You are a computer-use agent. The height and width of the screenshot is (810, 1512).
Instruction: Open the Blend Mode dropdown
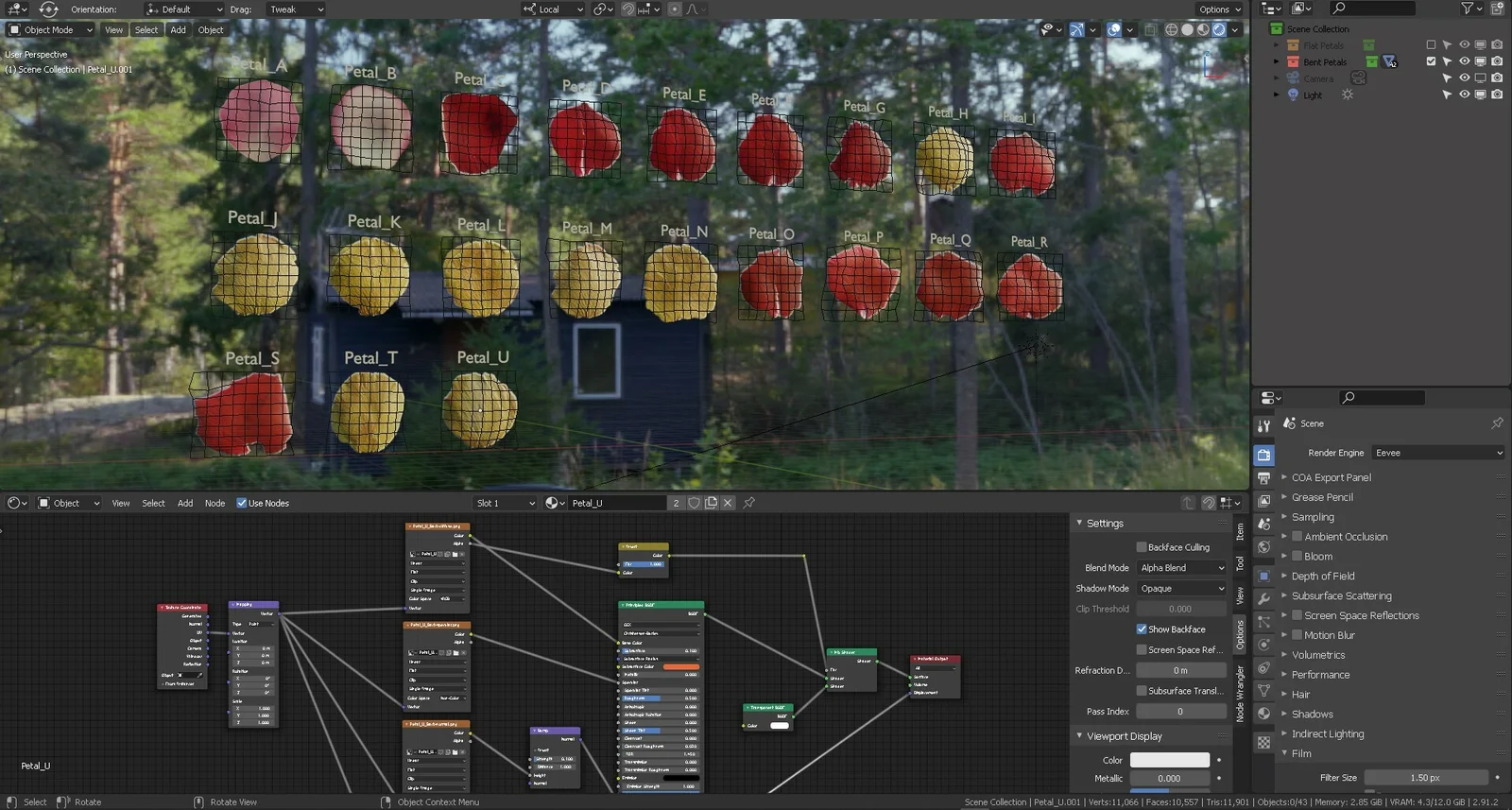tap(1181, 568)
